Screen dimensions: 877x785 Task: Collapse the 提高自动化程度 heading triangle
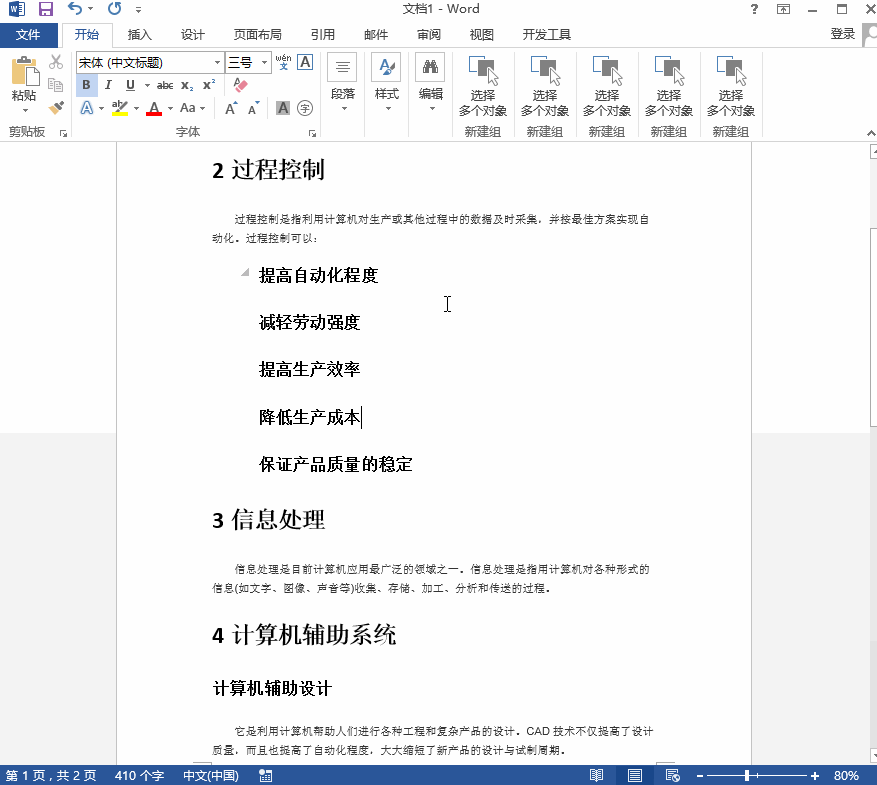click(x=245, y=273)
